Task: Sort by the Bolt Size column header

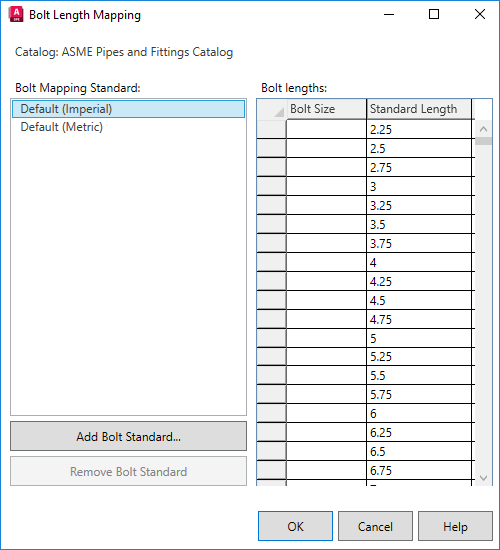Action: [326, 109]
